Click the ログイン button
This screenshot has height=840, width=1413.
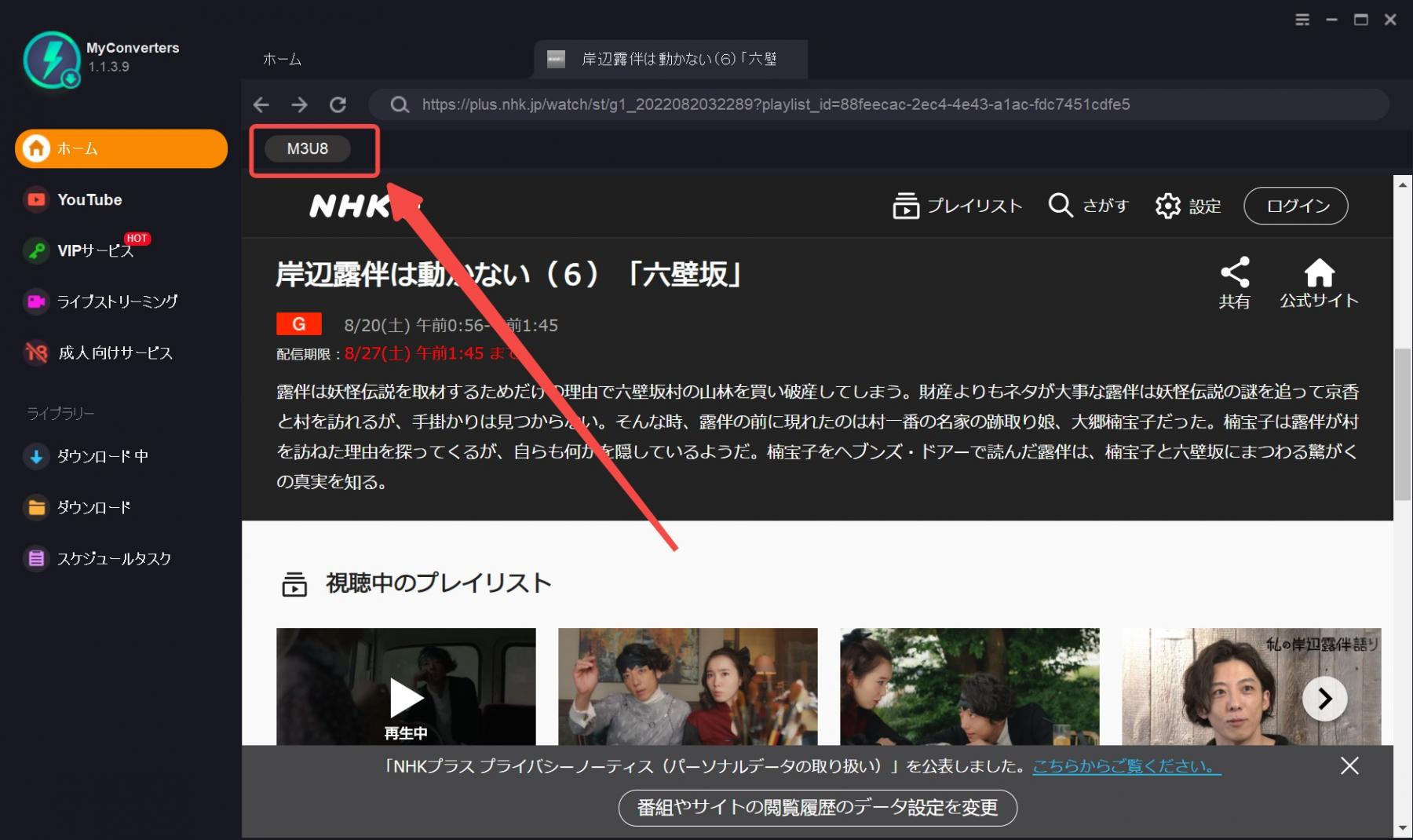(1296, 206)
